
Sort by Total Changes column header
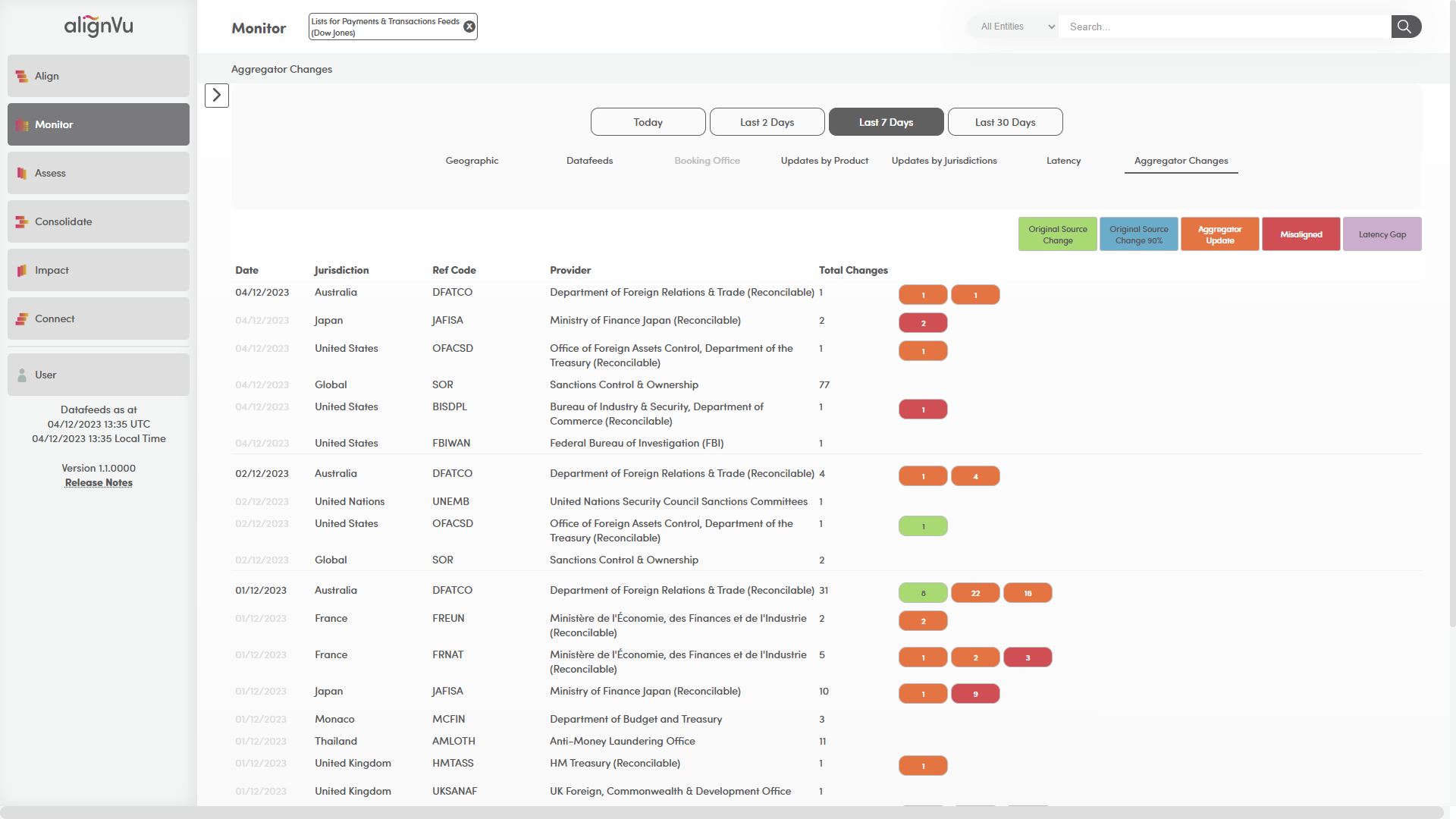coord(853,270)
